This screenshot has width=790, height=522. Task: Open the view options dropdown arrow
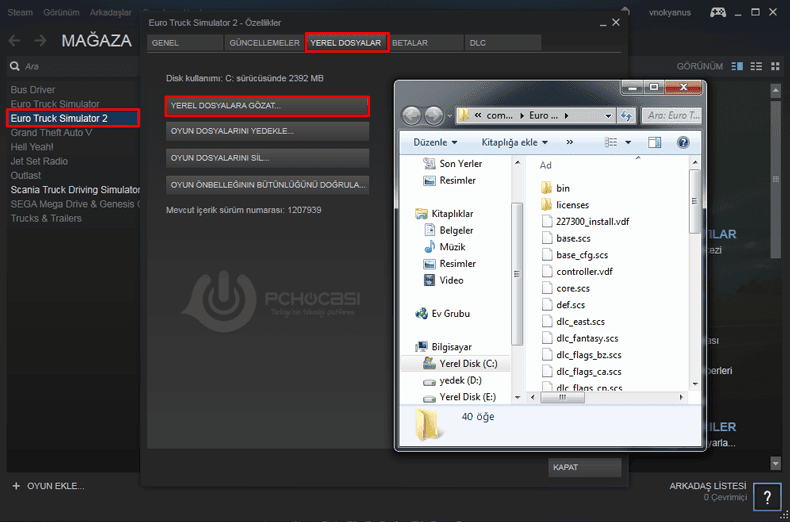tap(628, 143)
